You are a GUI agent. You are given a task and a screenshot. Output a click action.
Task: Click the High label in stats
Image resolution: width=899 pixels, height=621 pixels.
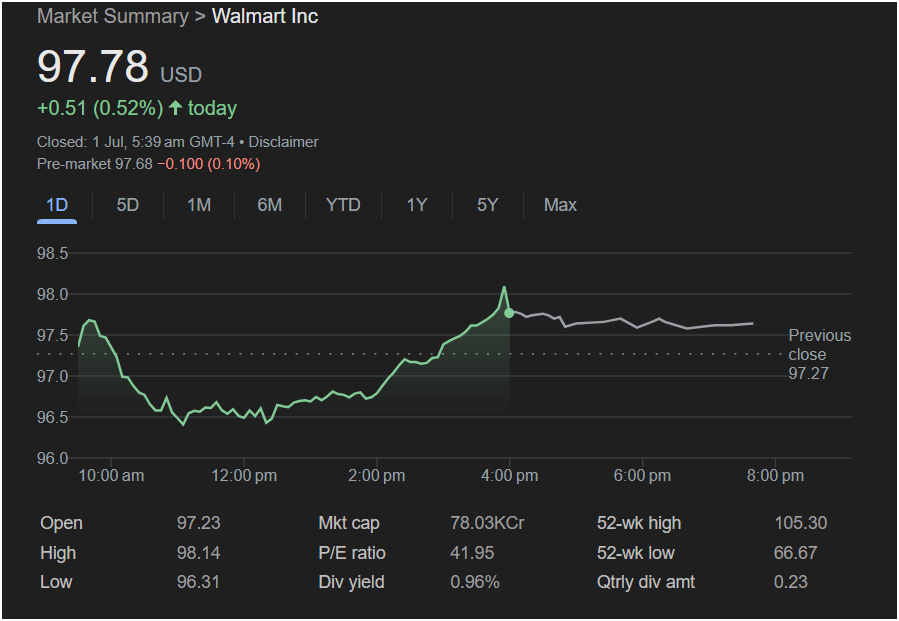tap(58, 553)
